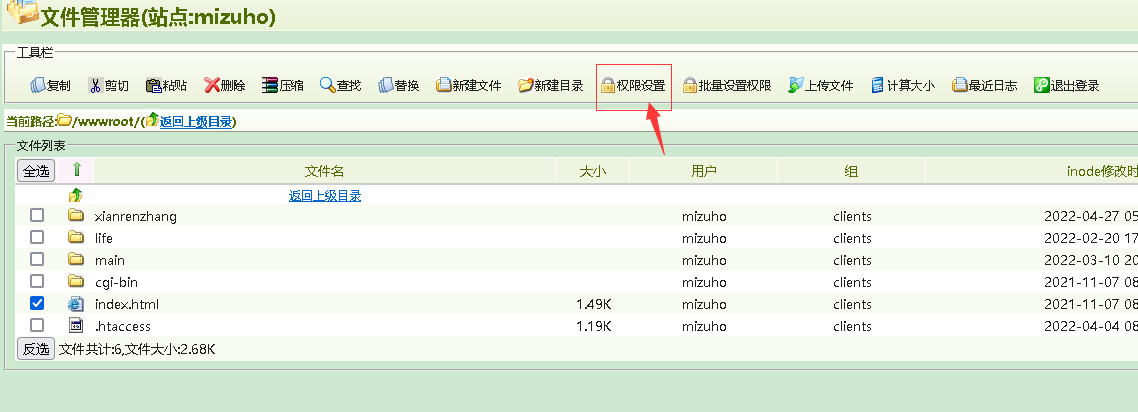
Task: Click the 大小 column header
Action: (x=592, y=171)
